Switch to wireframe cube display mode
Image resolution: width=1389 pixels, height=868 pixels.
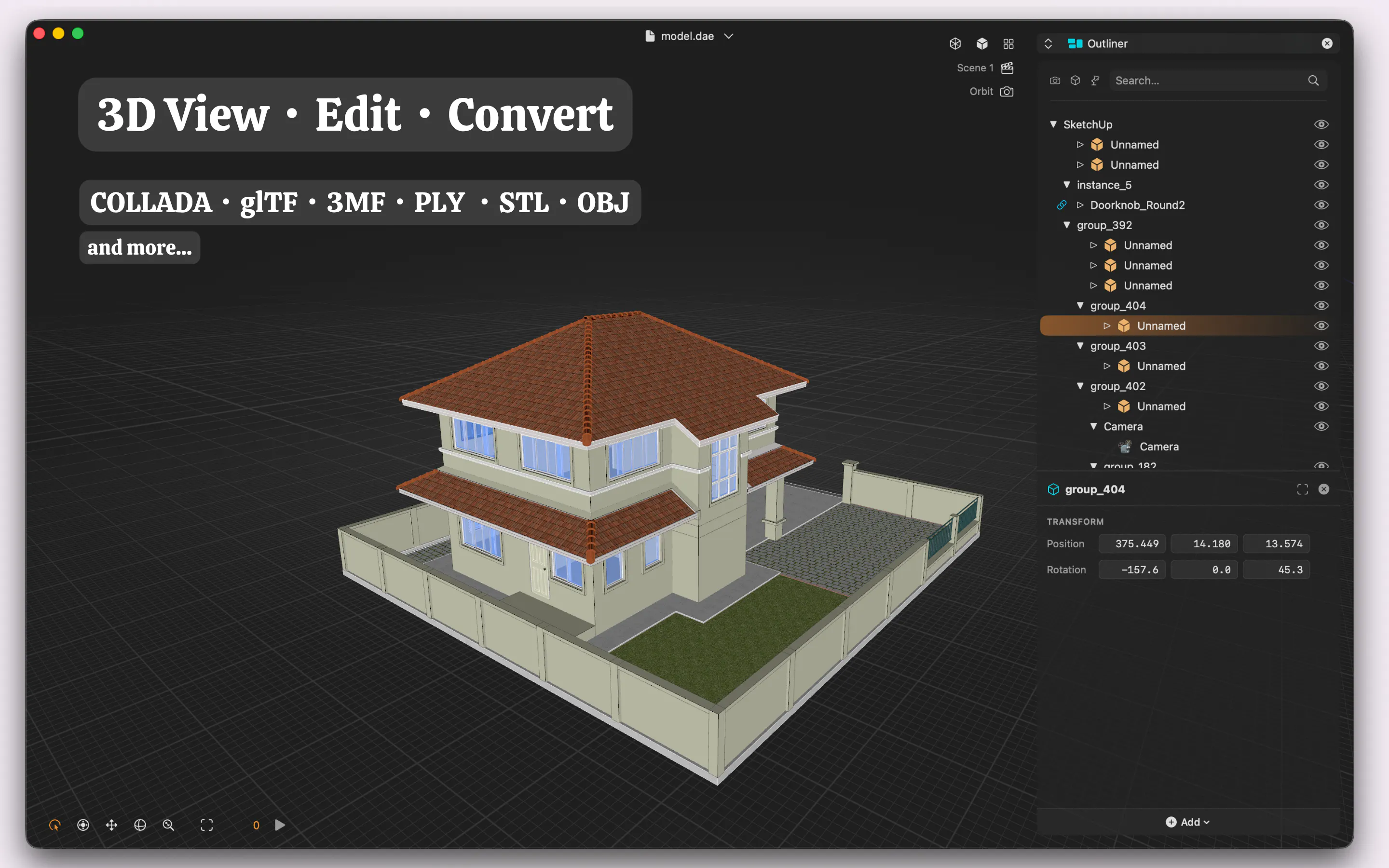click(955, 43)
